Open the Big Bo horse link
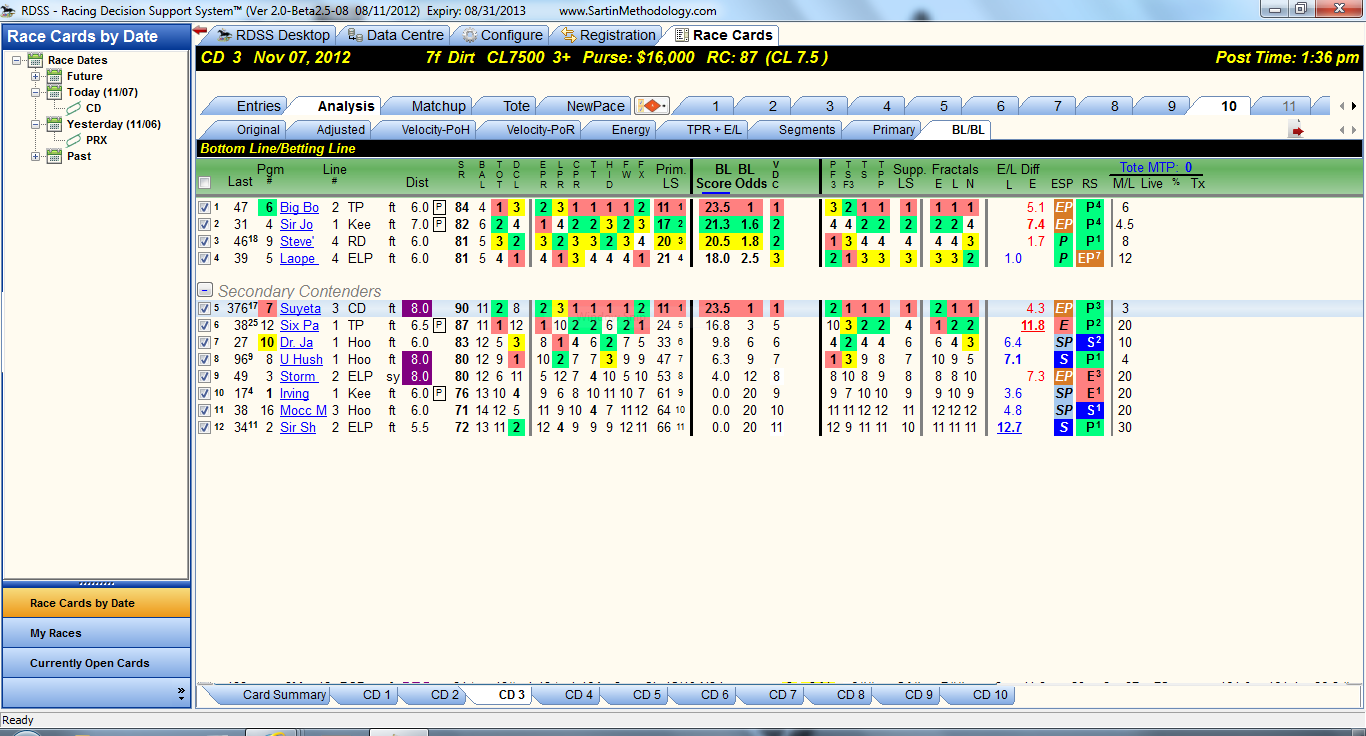Image resolution: width=1366 pixels, height=736 pixels. [x=299, y=207]
